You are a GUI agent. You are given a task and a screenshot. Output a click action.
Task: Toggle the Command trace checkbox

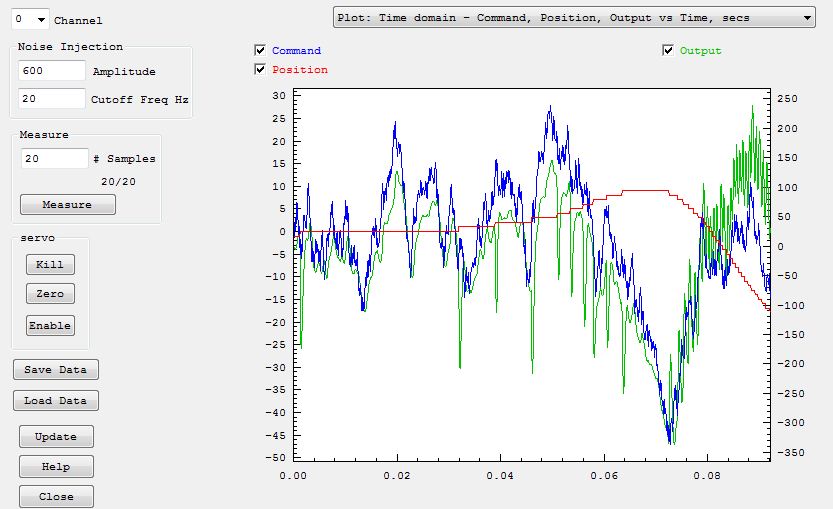[x=261, y=50]
